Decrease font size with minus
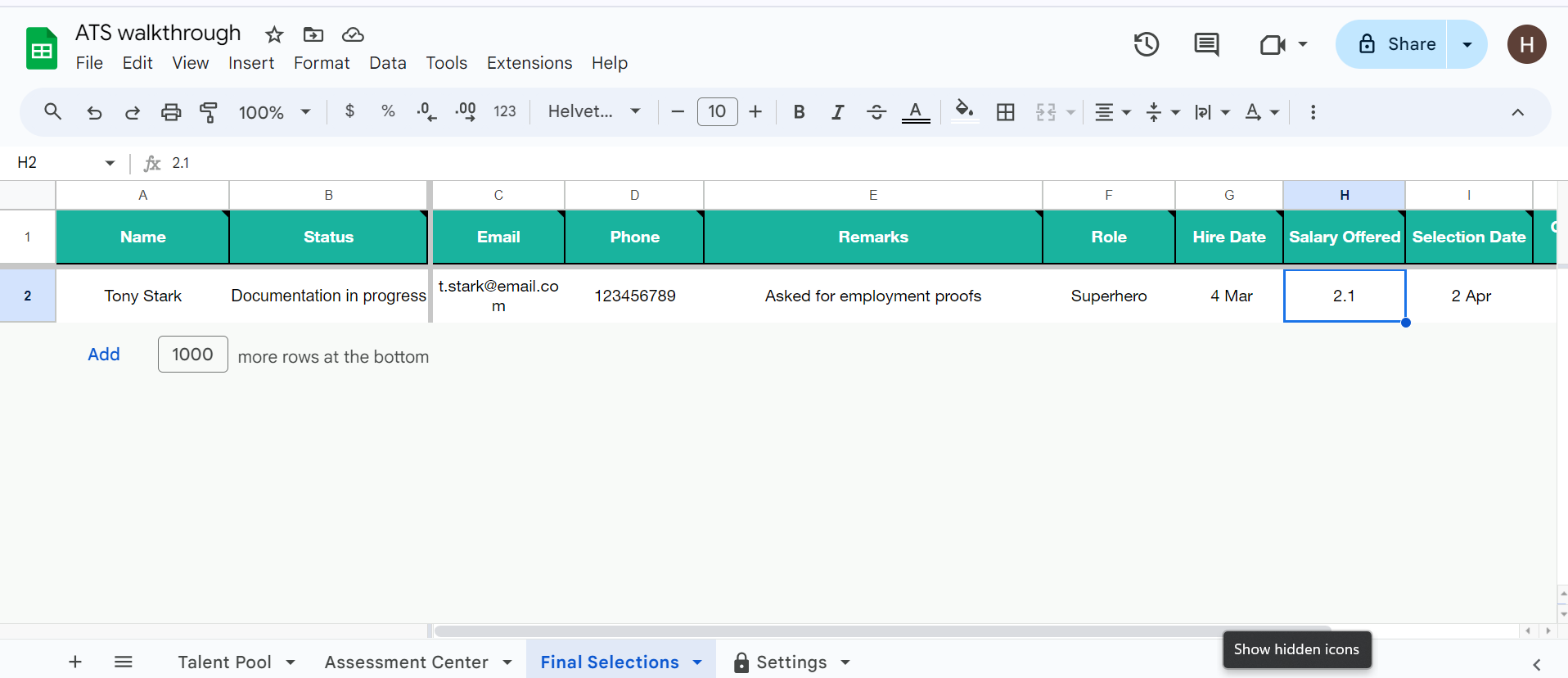 pos(678,111)
